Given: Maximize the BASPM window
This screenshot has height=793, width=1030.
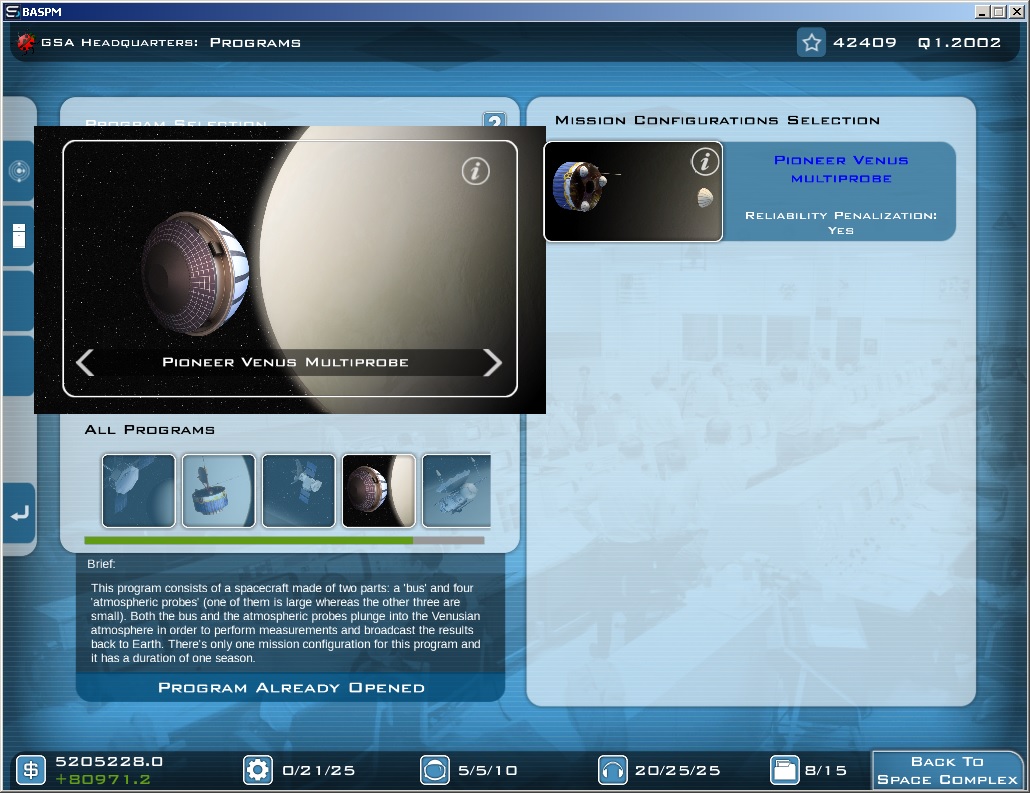Looking at the screenshot, I should tap(998, 12).
